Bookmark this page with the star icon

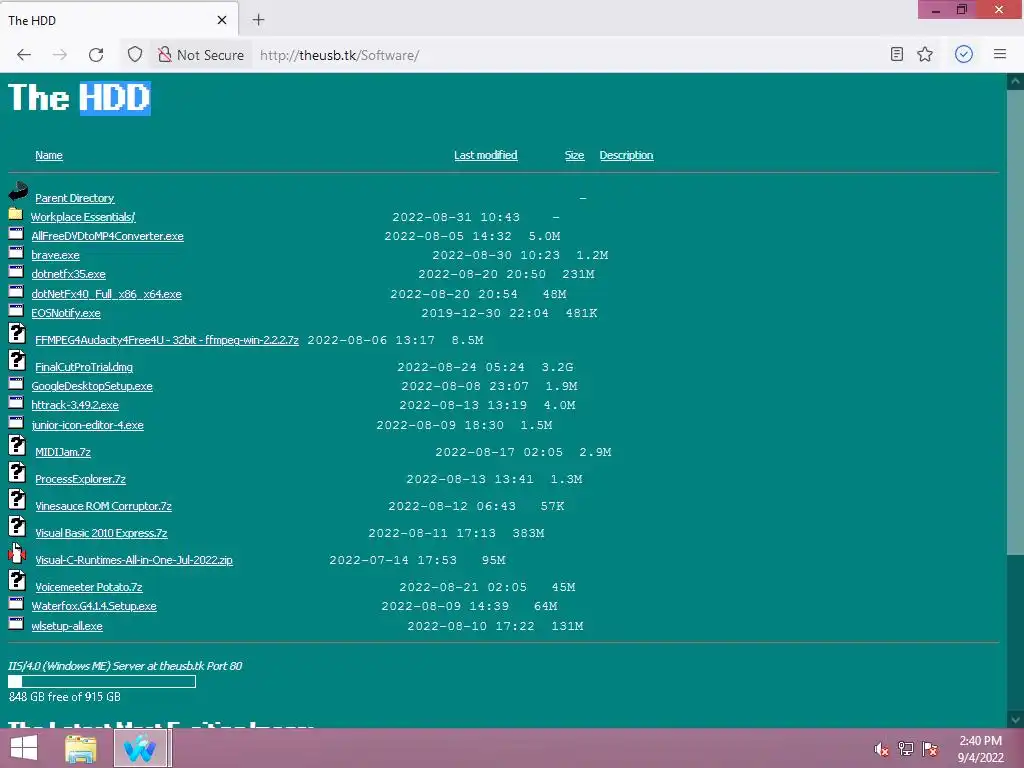[x=925, y=54]
